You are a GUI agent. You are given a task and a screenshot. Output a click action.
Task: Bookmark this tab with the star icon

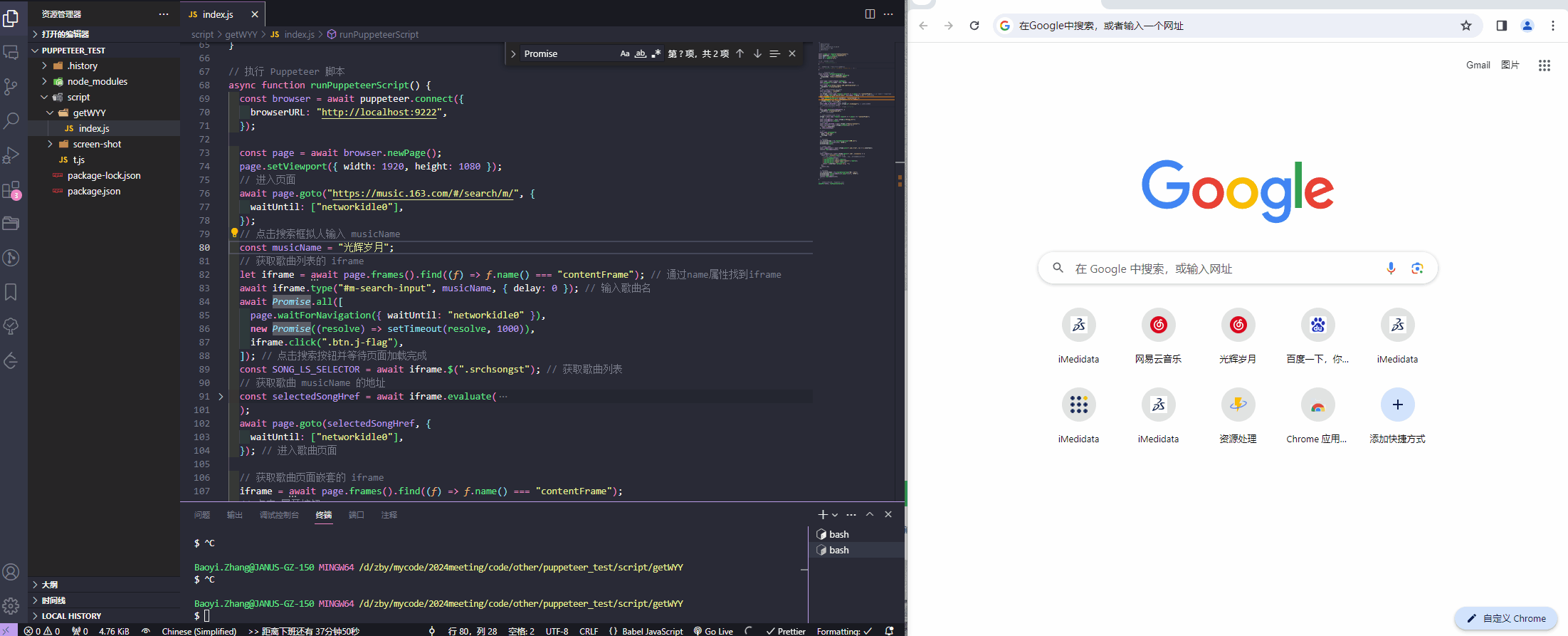point(1466,26)
